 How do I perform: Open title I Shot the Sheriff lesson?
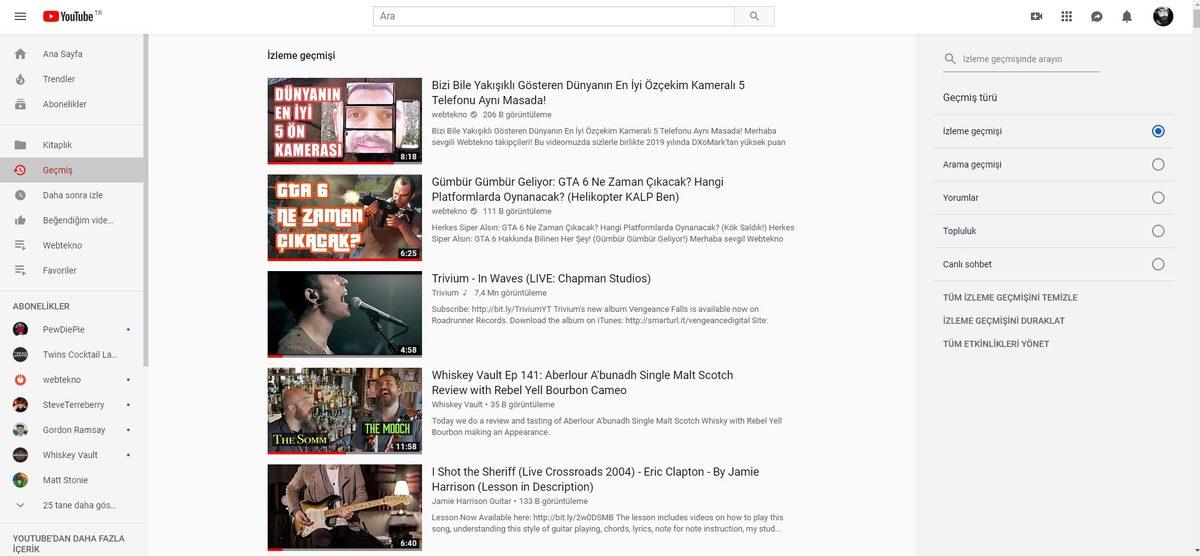596,479
